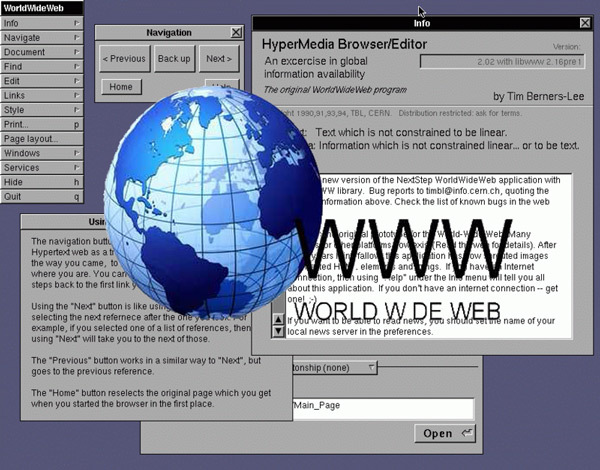Open the Style menu
Screen dimensions: 600x470
coord(42,110)
